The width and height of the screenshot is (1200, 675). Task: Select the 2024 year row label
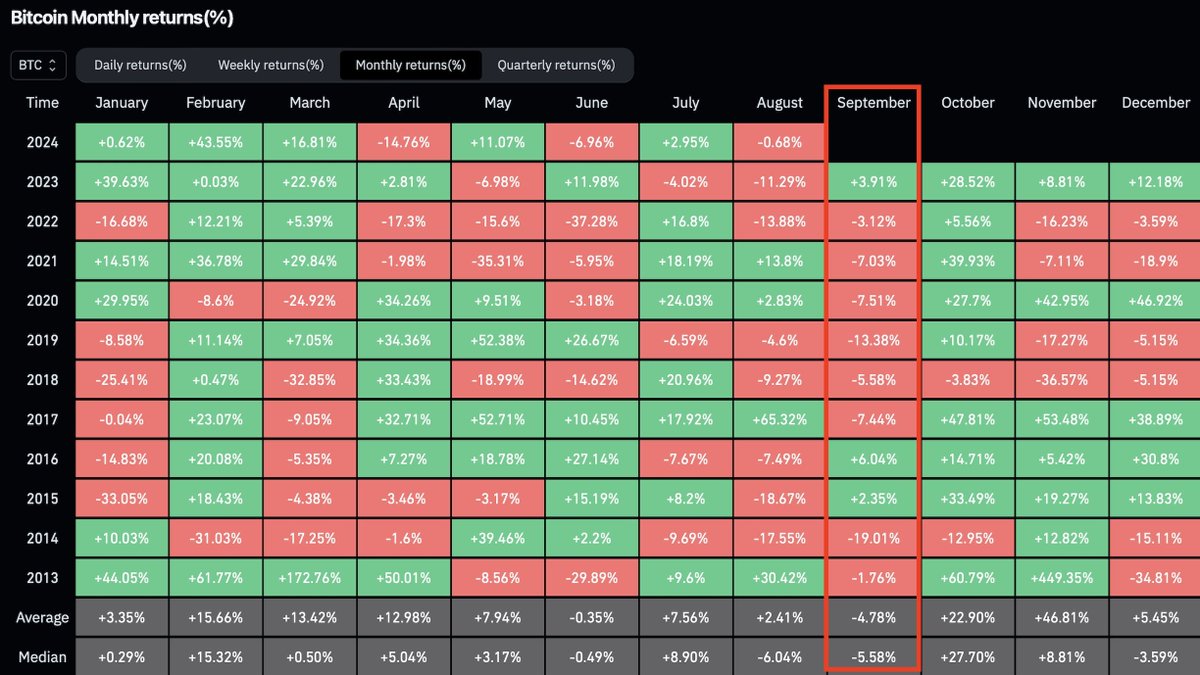click(x=41, y=142)
